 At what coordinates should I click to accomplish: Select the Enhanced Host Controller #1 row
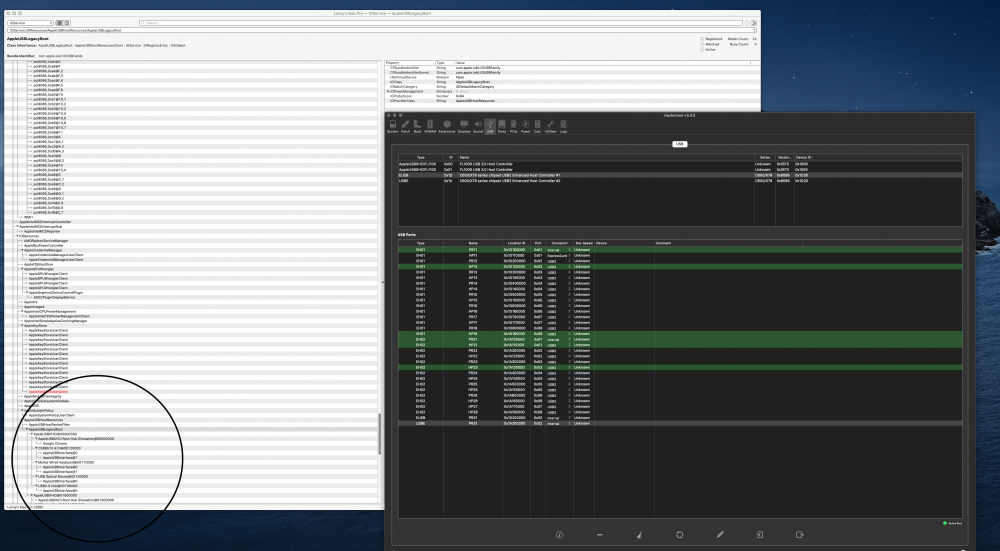pyautogui.click(x=680, y=175)
